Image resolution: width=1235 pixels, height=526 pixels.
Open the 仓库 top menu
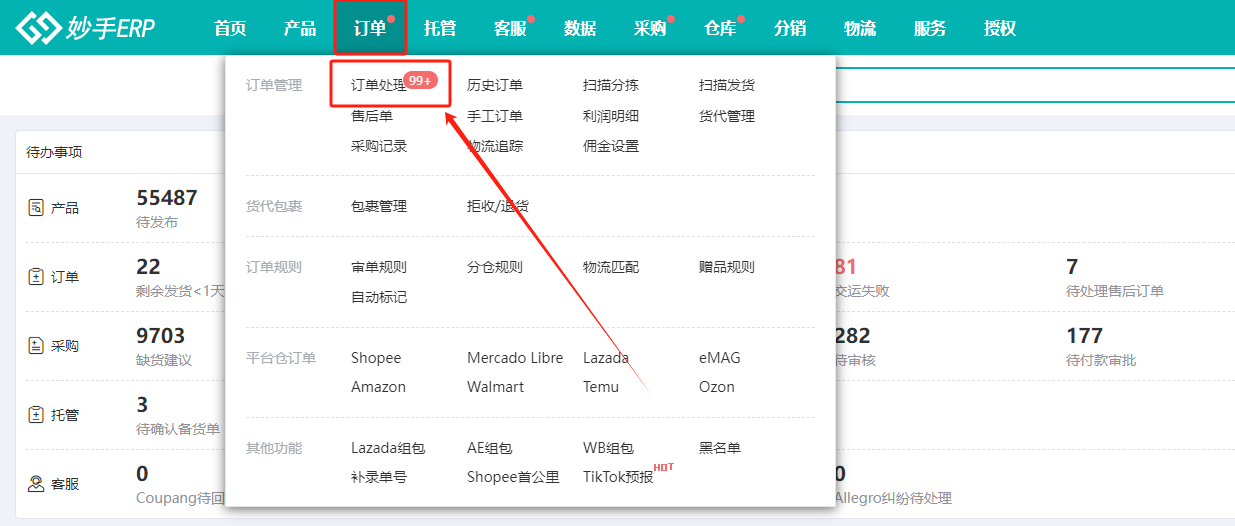(x=720, y=28)
